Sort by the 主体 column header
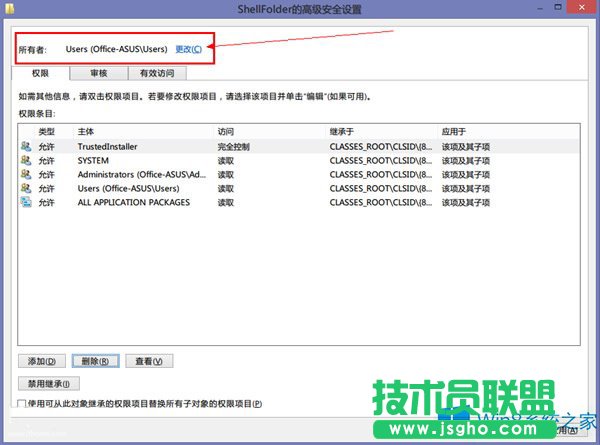 tap(86, 131)
